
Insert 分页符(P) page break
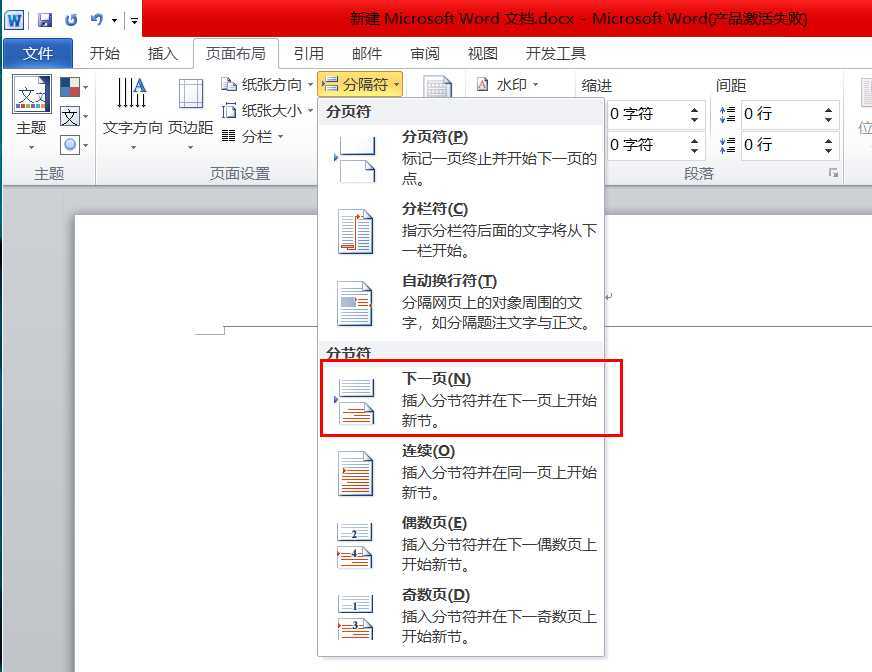pyautogui.click(x=461, y=159)
